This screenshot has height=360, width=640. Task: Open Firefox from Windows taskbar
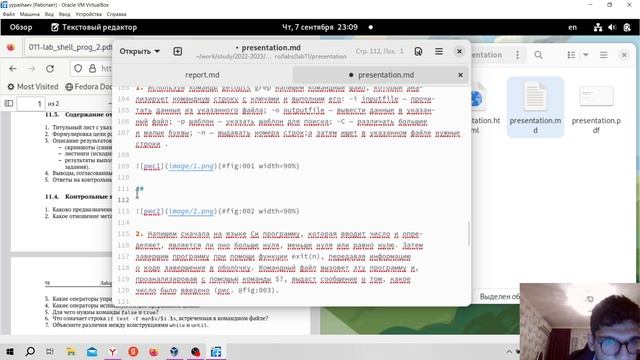154,351
